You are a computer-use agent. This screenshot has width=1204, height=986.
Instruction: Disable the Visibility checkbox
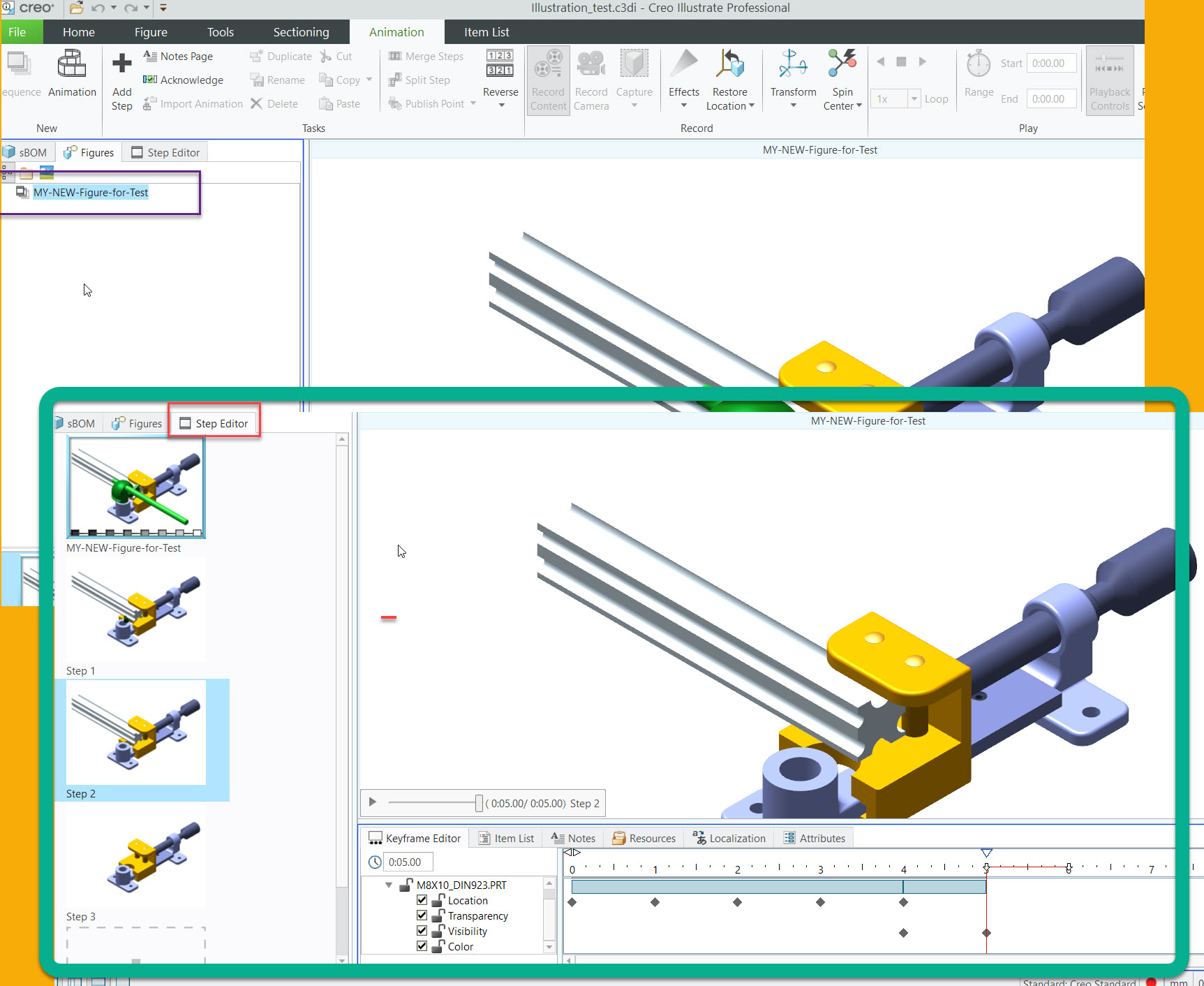coord(422,931)
